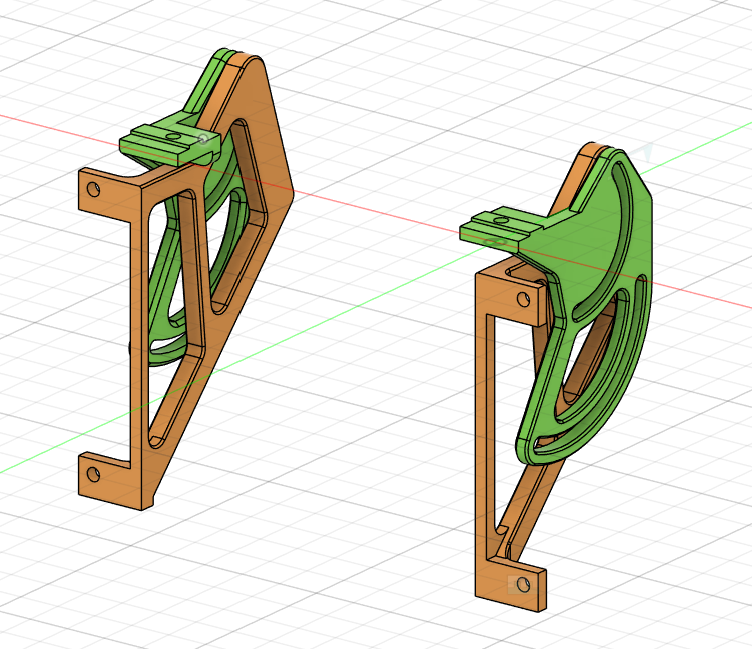Pick the upper mounting hole on left orange bracket
The width and height of the screenshot is (752, 649).
click(x=94, y=189)
